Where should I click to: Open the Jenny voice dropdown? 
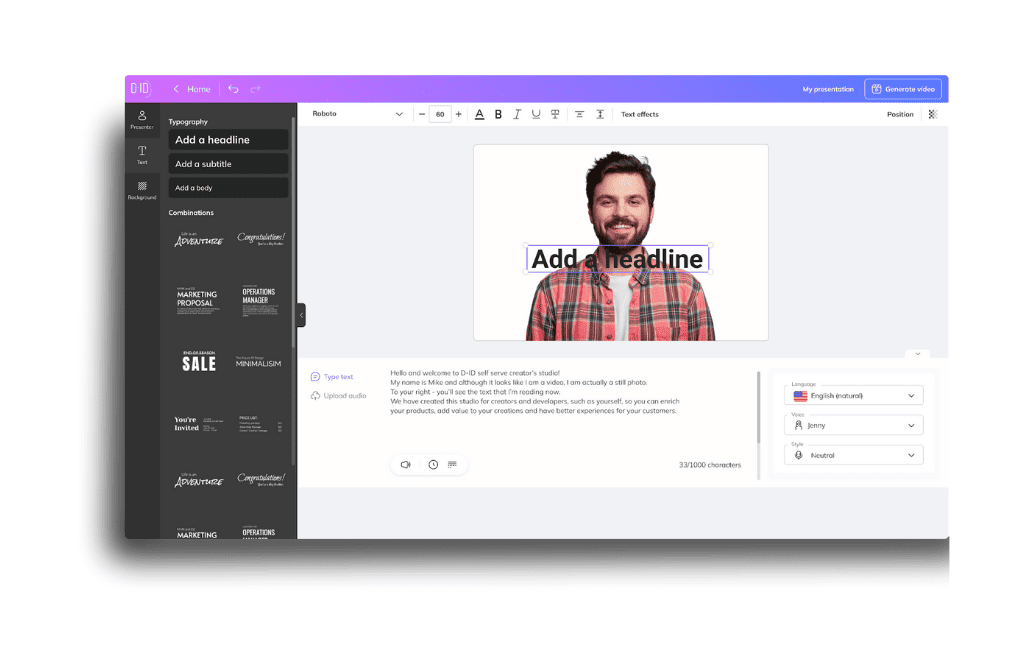point(854,426)
